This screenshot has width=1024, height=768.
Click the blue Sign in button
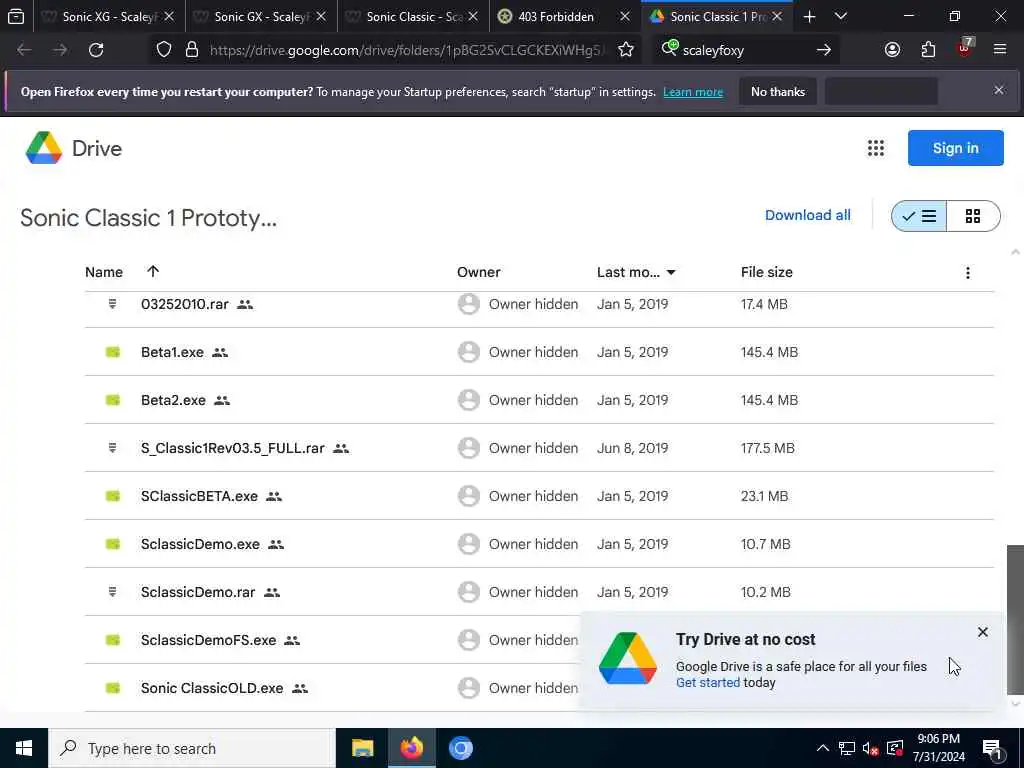point(955,148)
